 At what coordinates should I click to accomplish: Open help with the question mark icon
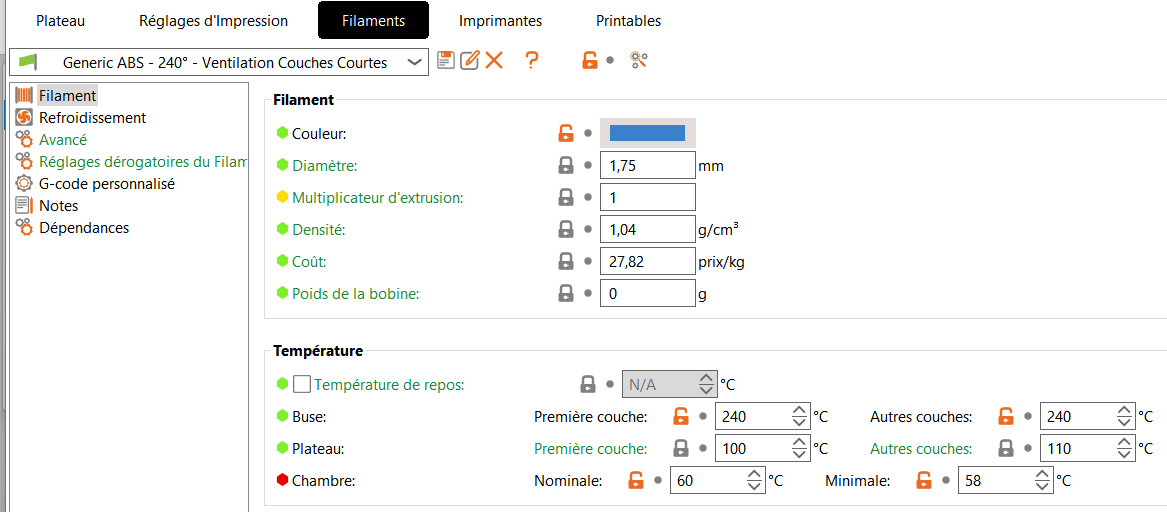coord(532,60)
